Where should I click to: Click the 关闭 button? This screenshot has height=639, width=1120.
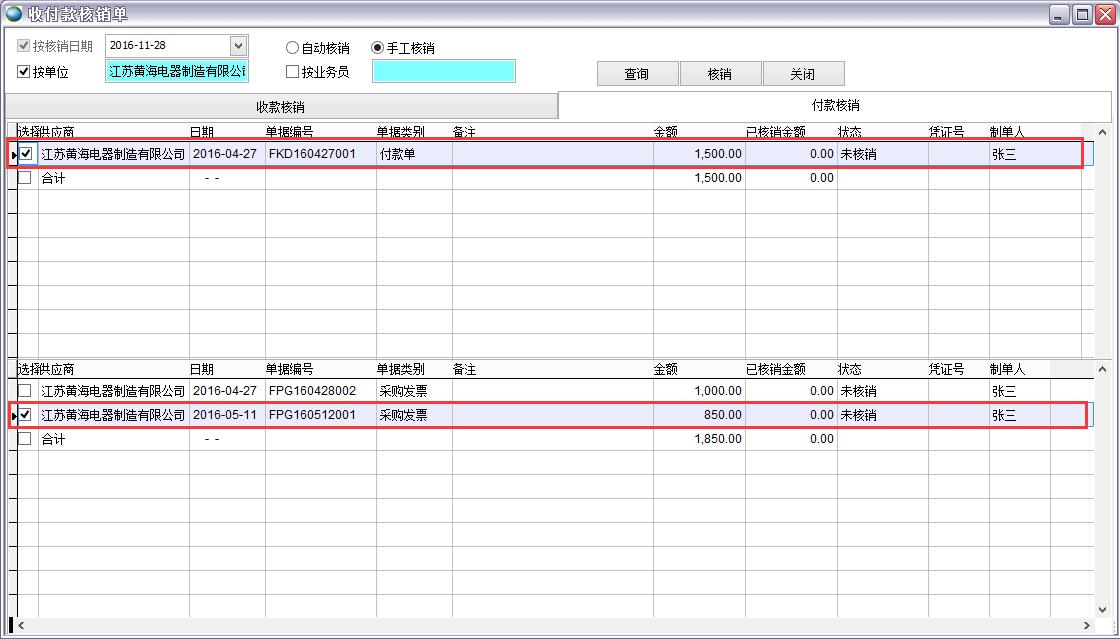(804, 73)
